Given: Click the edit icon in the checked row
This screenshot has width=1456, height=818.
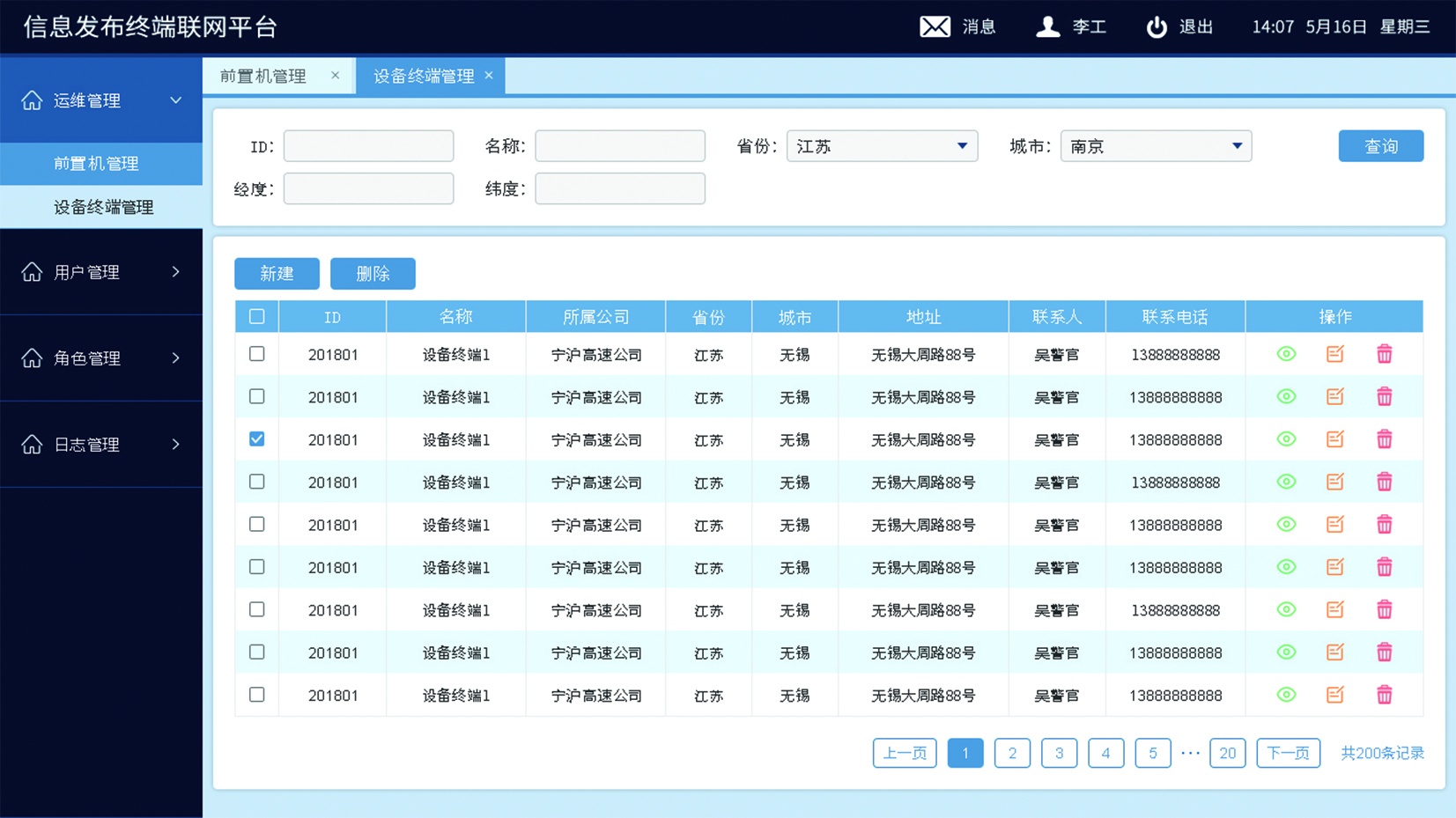Looking at the screenshot, I should point(1334,439).
